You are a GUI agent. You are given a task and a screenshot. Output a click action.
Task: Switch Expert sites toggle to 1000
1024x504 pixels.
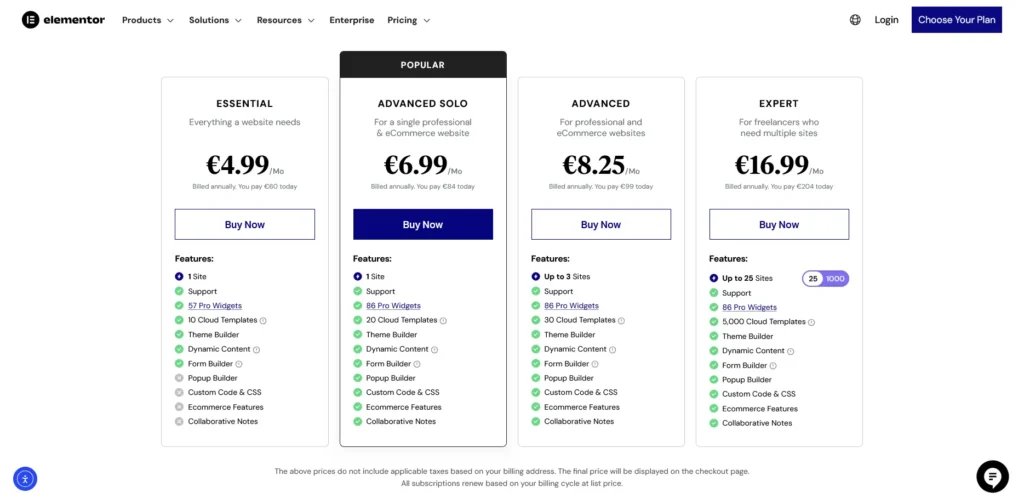835,279
